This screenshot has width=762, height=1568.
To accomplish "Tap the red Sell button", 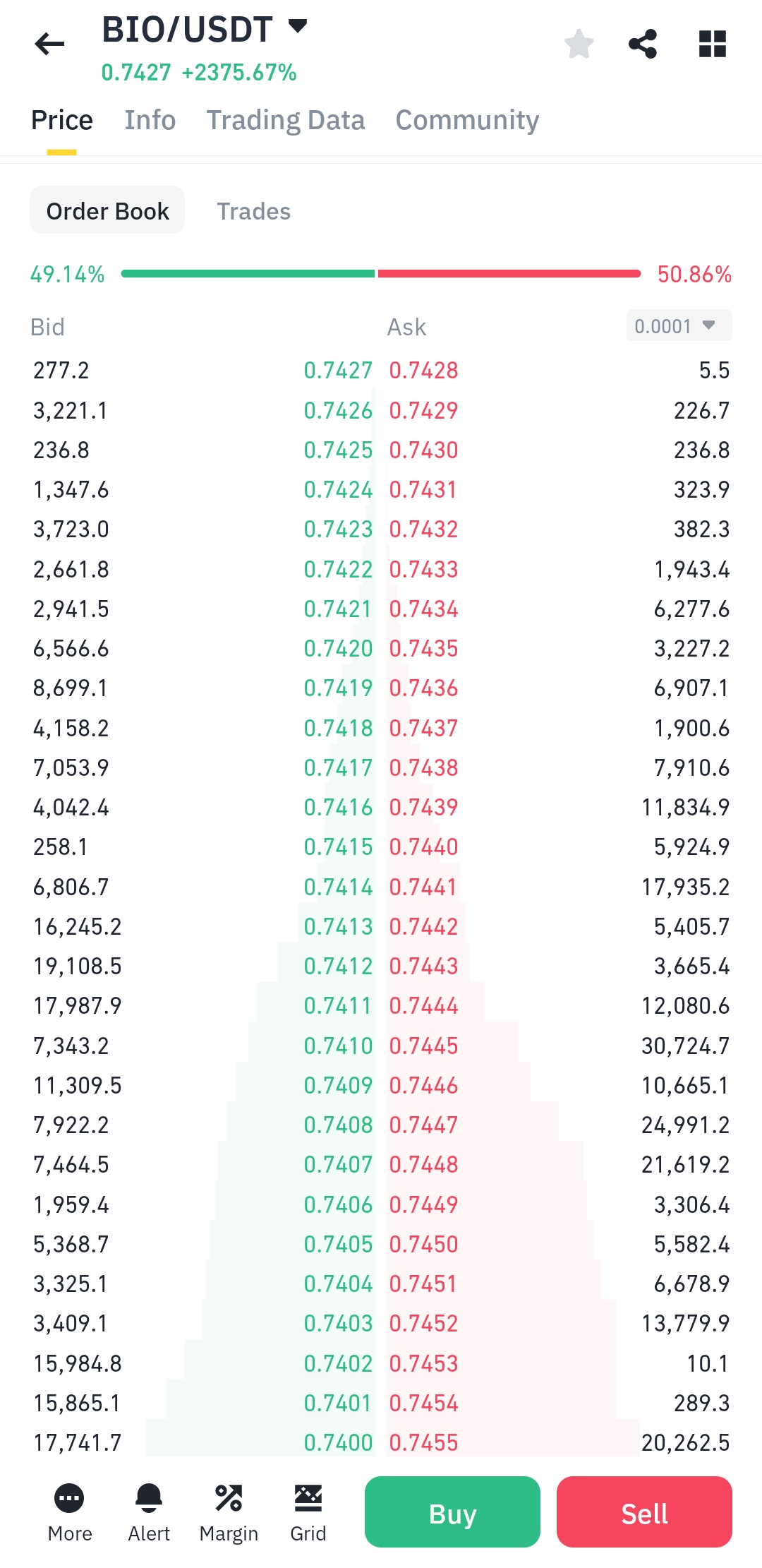I will coord(644,1512).
